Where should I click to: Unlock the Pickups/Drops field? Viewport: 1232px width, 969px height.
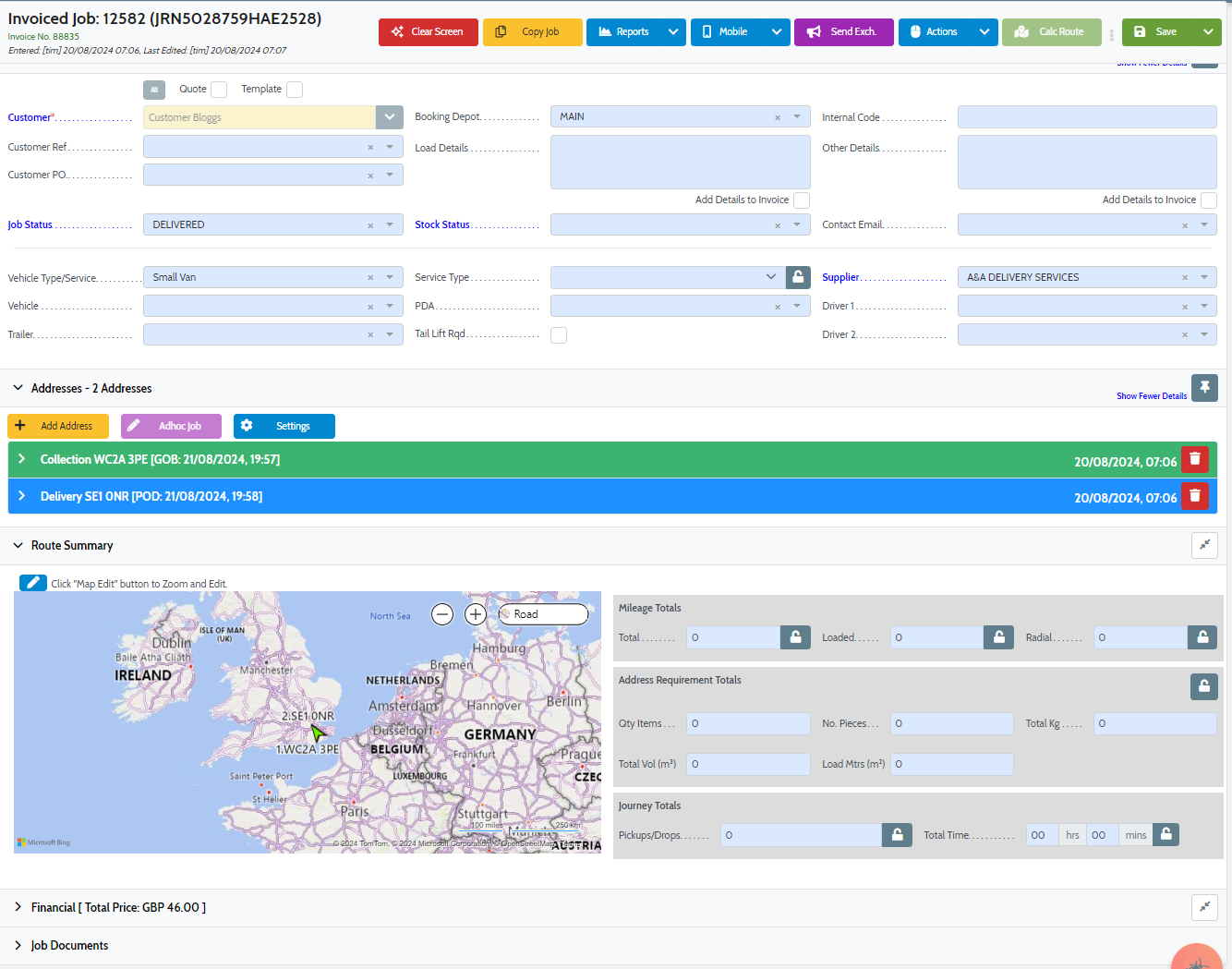897,835
